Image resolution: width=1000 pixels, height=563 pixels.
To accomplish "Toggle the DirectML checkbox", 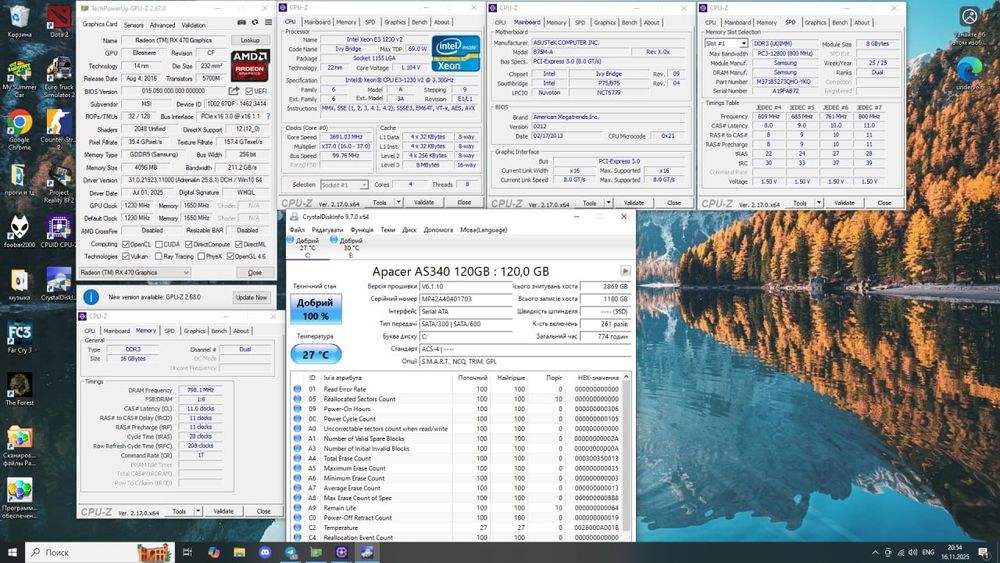I will point(238,244).
